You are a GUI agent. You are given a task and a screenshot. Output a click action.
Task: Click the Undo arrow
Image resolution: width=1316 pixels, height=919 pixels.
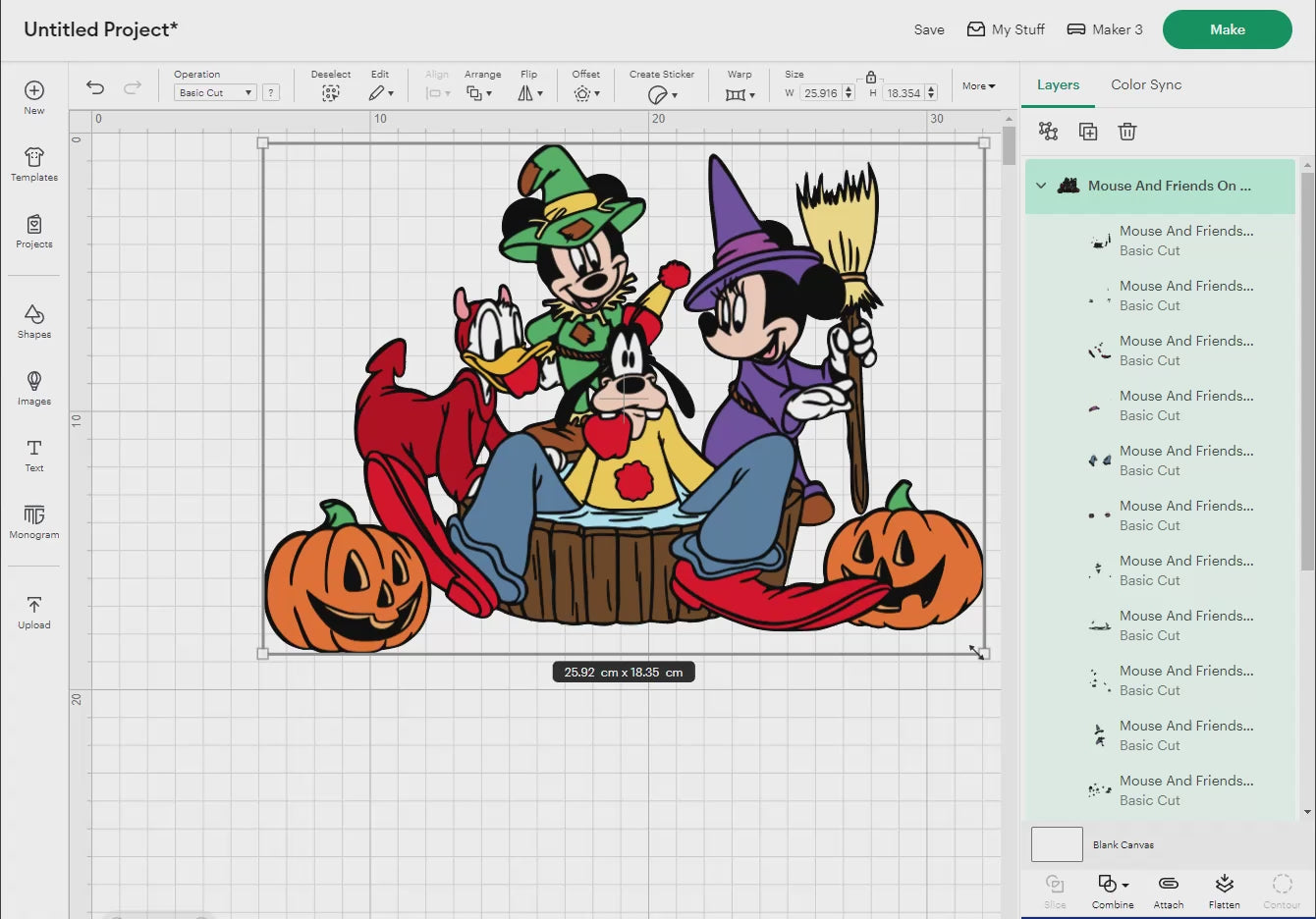pyautogui.click(x=95, y=87)
